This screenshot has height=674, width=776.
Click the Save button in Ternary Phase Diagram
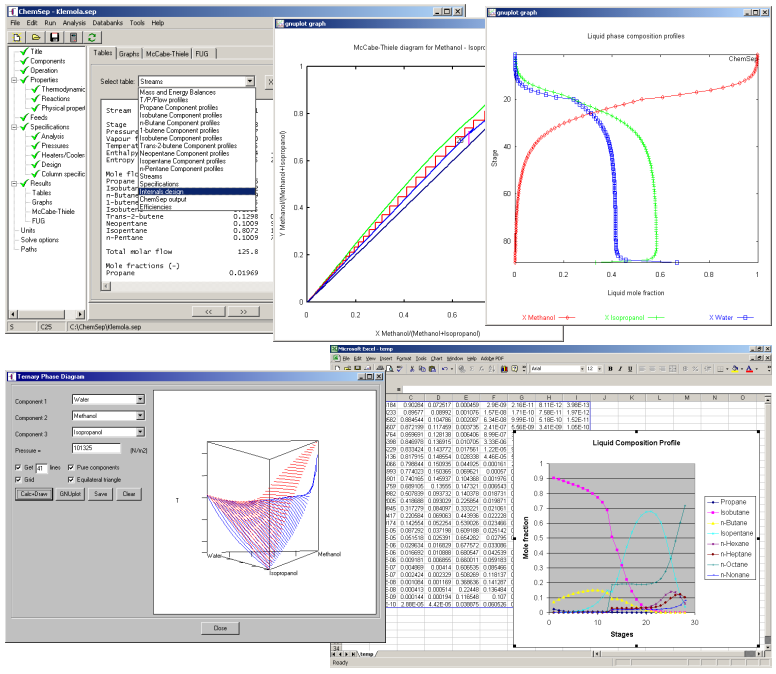pos(100,494)
